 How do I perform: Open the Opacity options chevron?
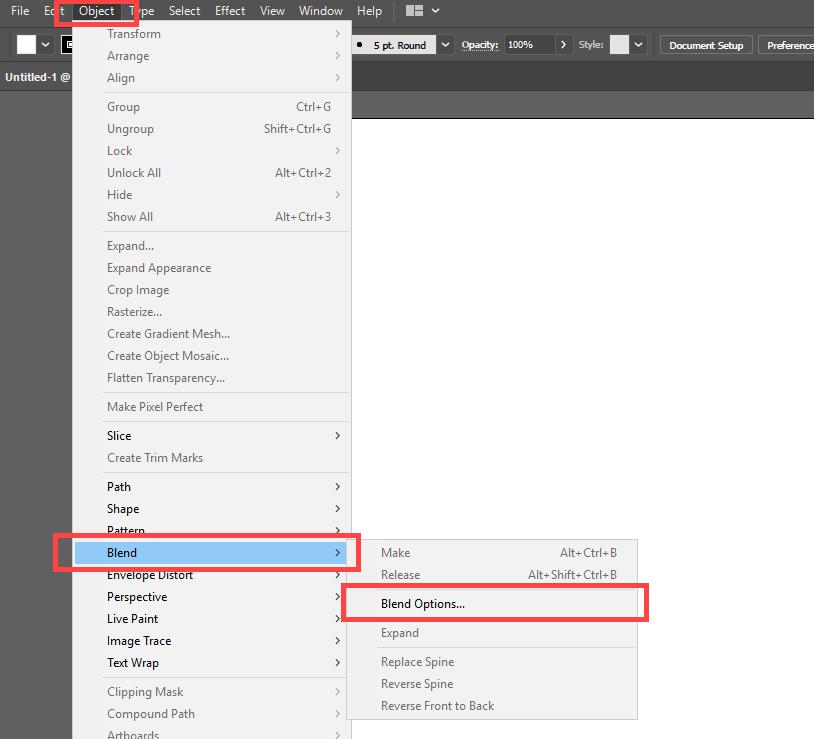click(x=563, y=45)
